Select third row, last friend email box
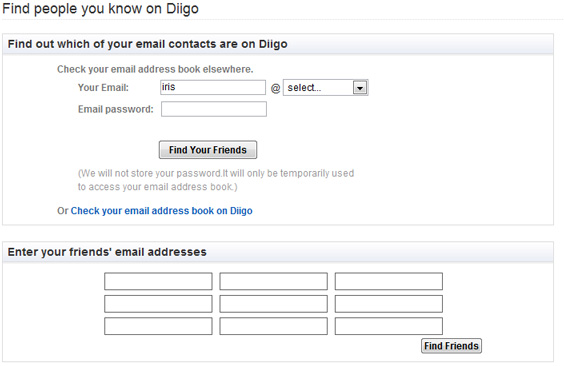Image resolution: width=564 pixels, height=366 pixels. coord(388,326)
